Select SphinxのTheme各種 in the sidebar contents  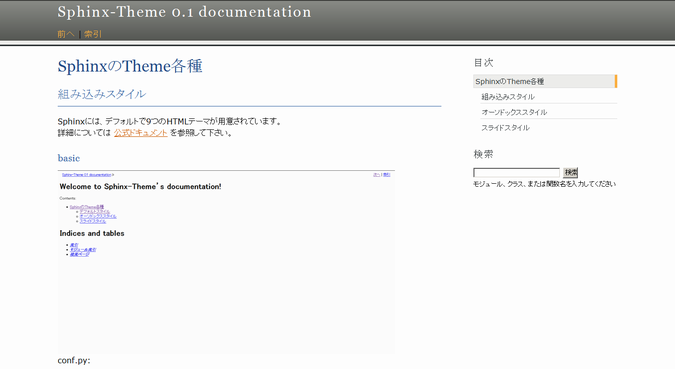(545, 81)
